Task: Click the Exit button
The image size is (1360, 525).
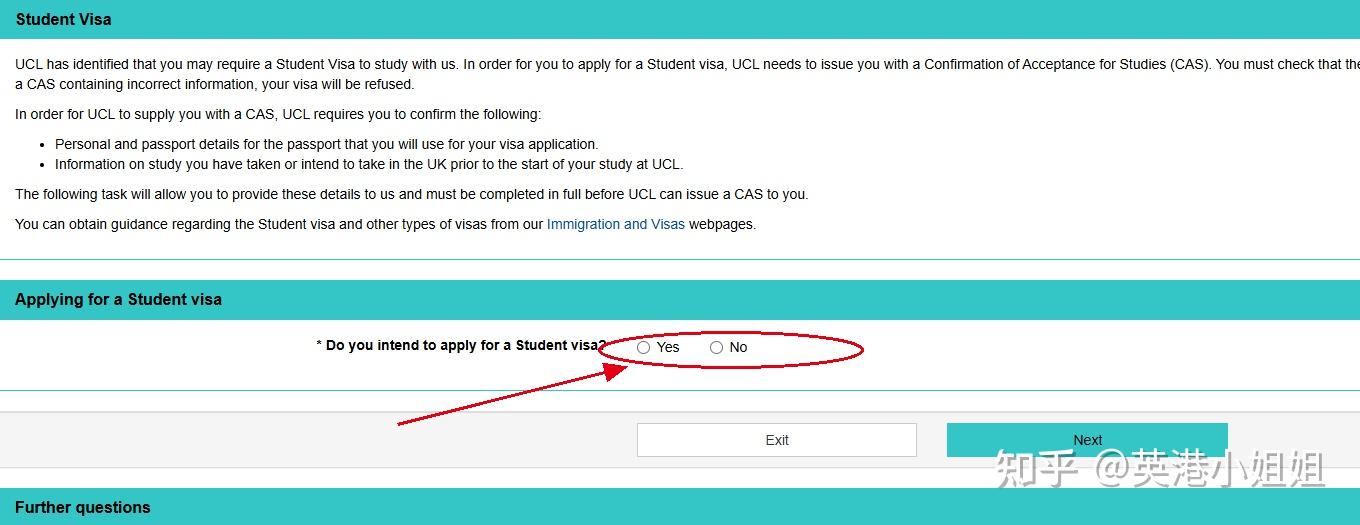Action: coord(777,440)
